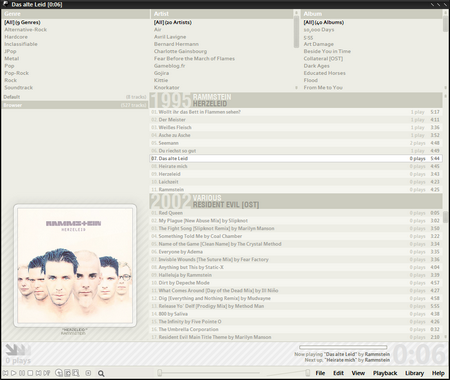Select track 02. Der Meister
The width and height of the screenshot is (450, 380).
point(296,120)
